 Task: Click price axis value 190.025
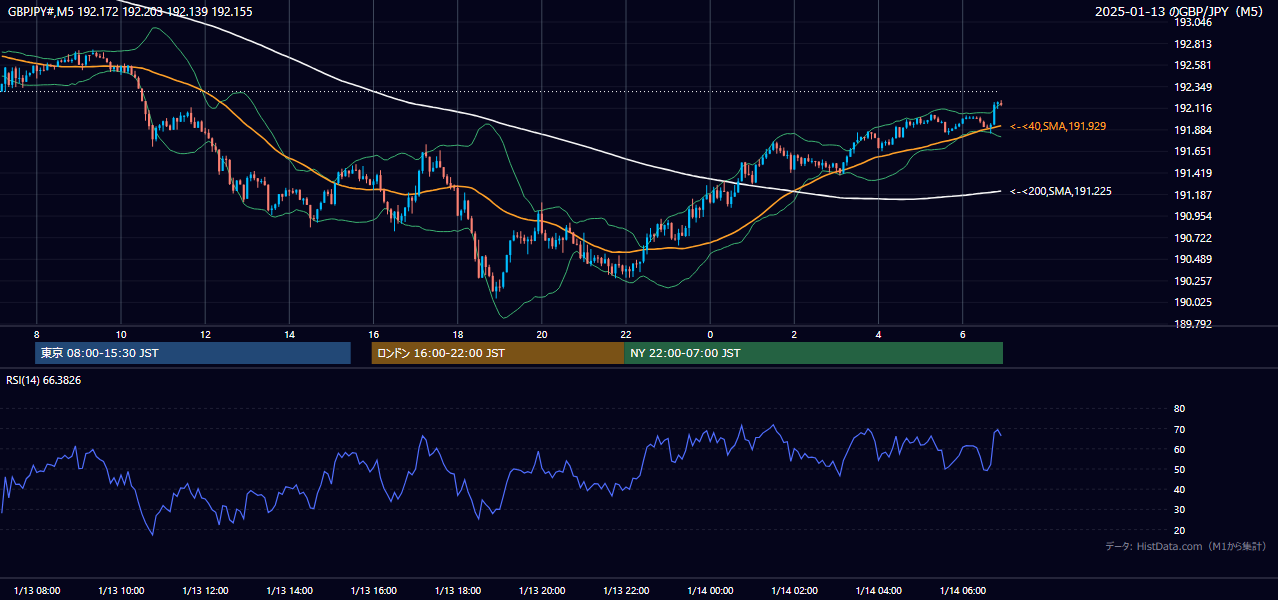(1193, 302)
